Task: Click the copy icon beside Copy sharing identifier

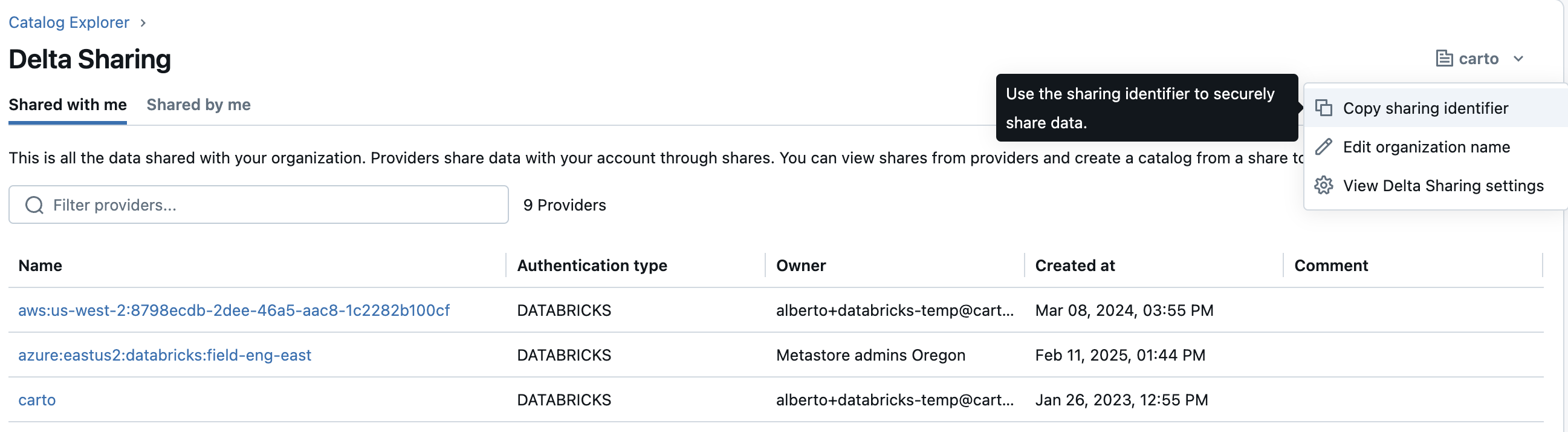Action: pos(1323,108)
